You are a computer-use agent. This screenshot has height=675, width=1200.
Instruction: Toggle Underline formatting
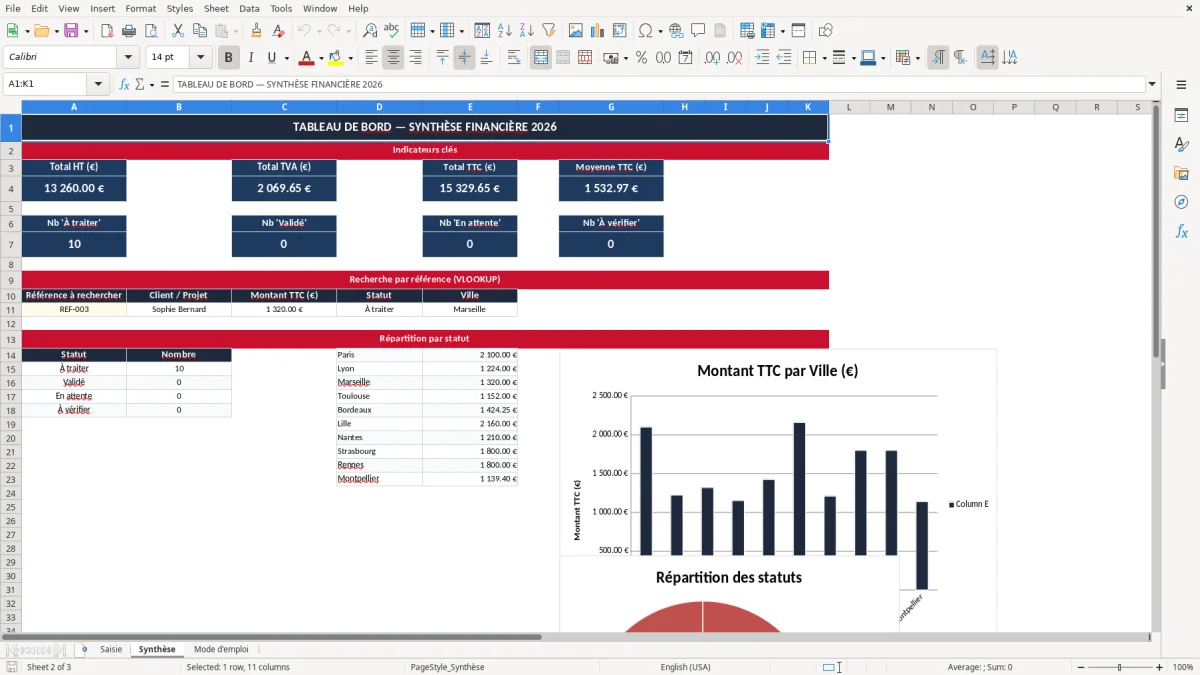point(271,58)
